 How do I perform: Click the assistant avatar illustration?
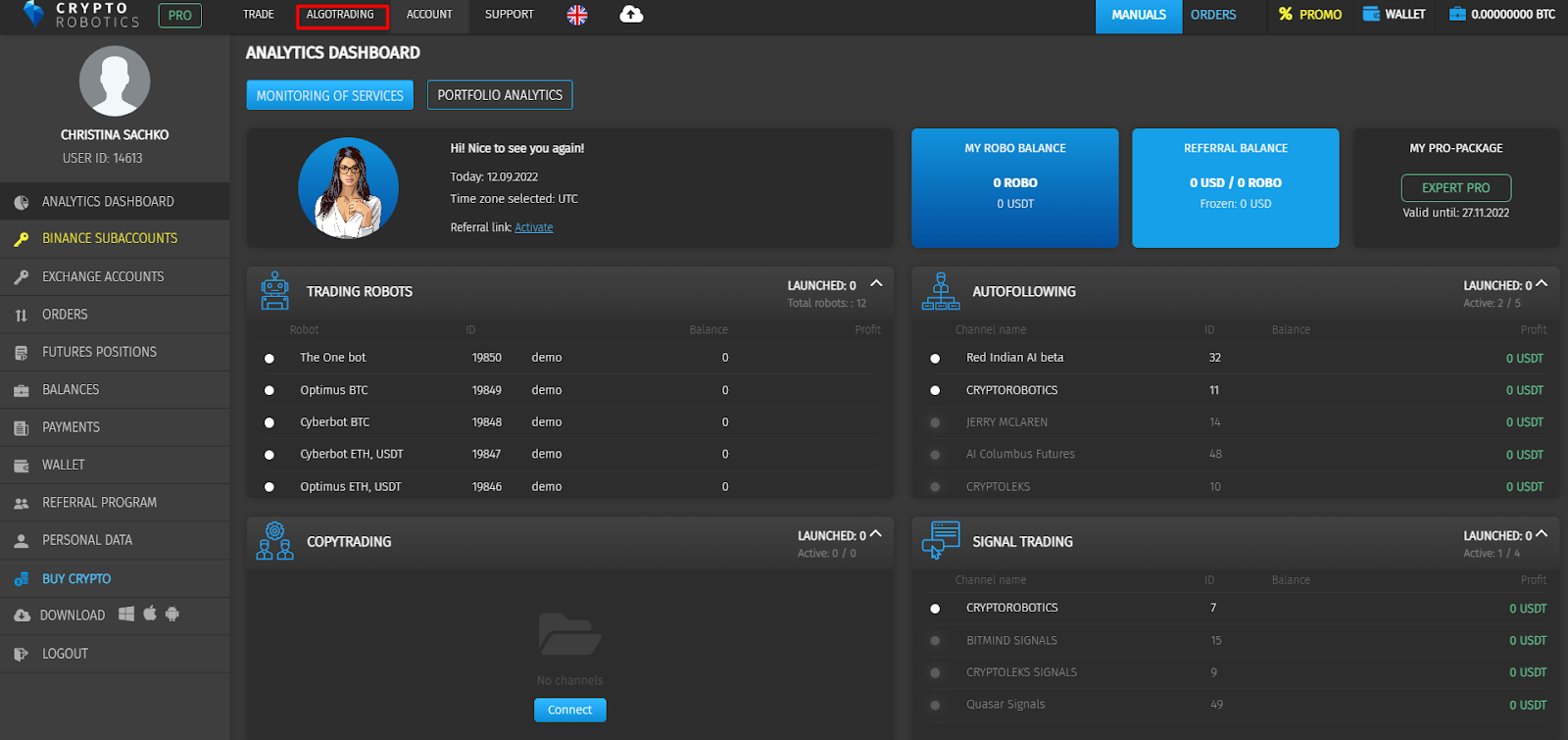coord(348,188)
